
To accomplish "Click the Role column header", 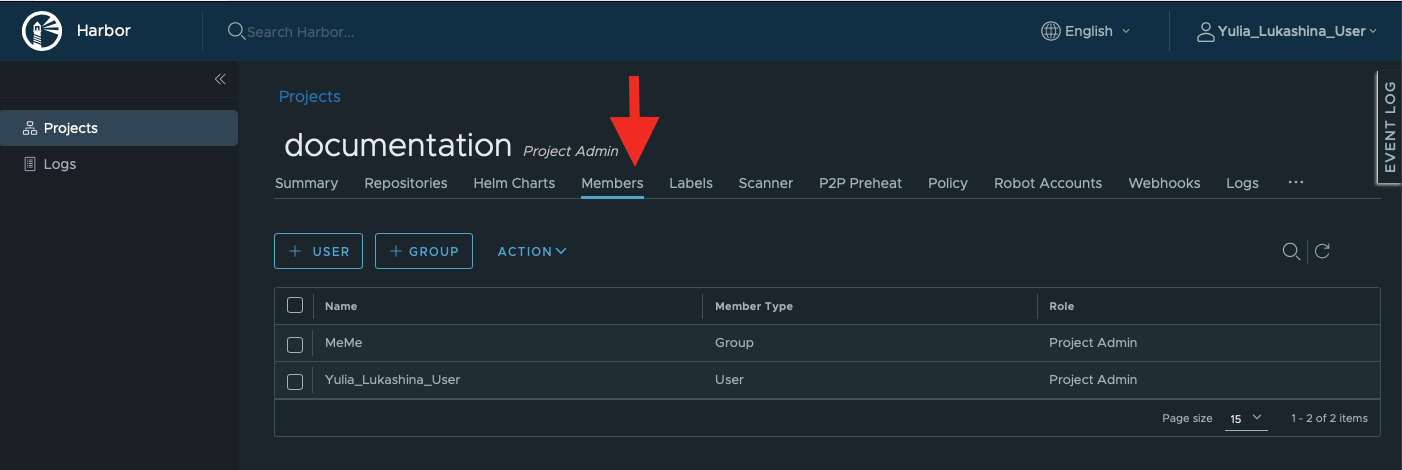I will pos(1061,306).
